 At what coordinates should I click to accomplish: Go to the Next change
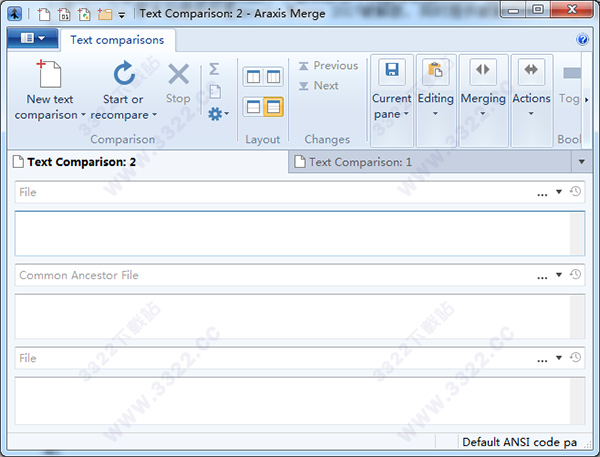(319, 85)
